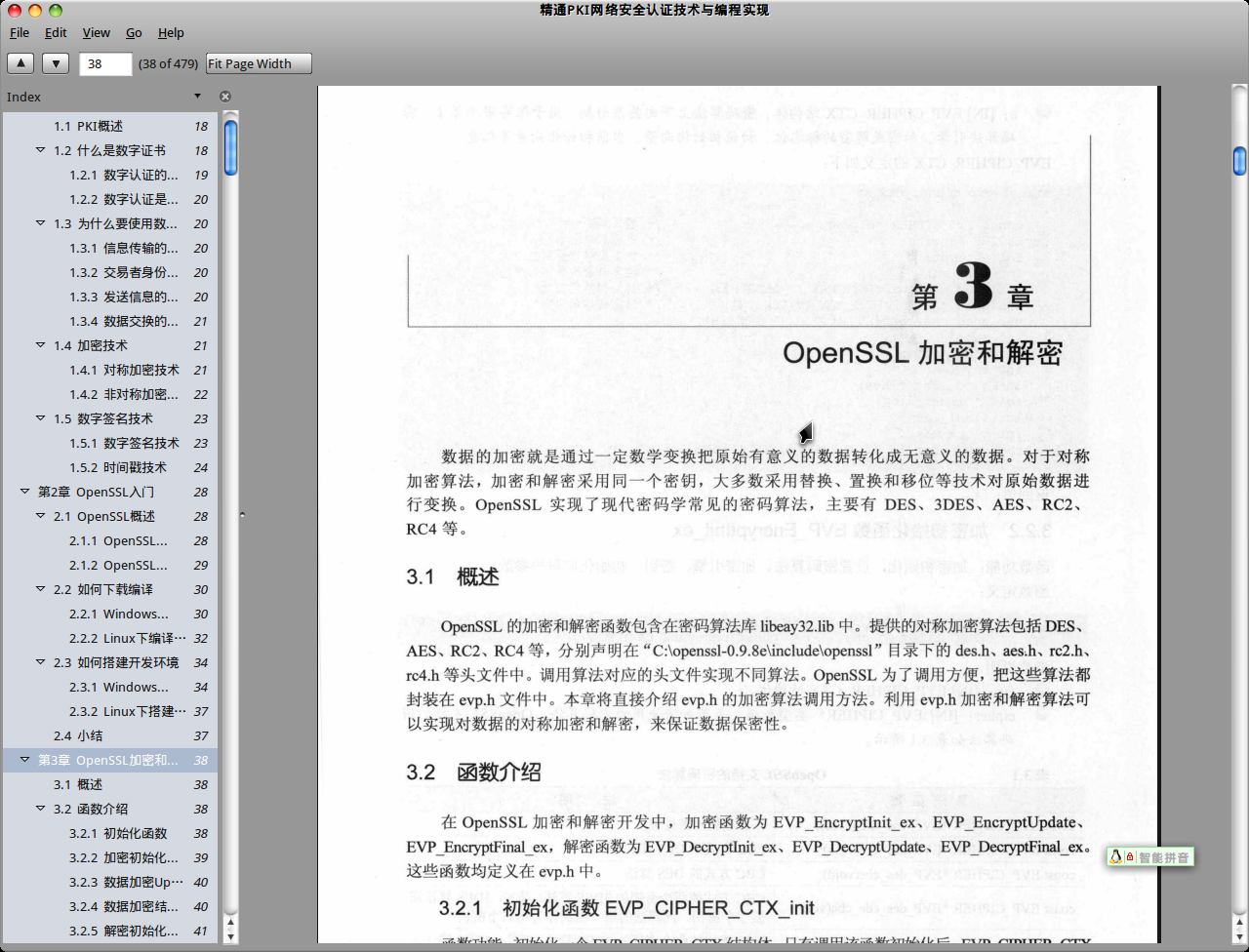Collapse the 1.3 为什么要使用数... section
1249x952 pixels.
(x=40, y=223)
